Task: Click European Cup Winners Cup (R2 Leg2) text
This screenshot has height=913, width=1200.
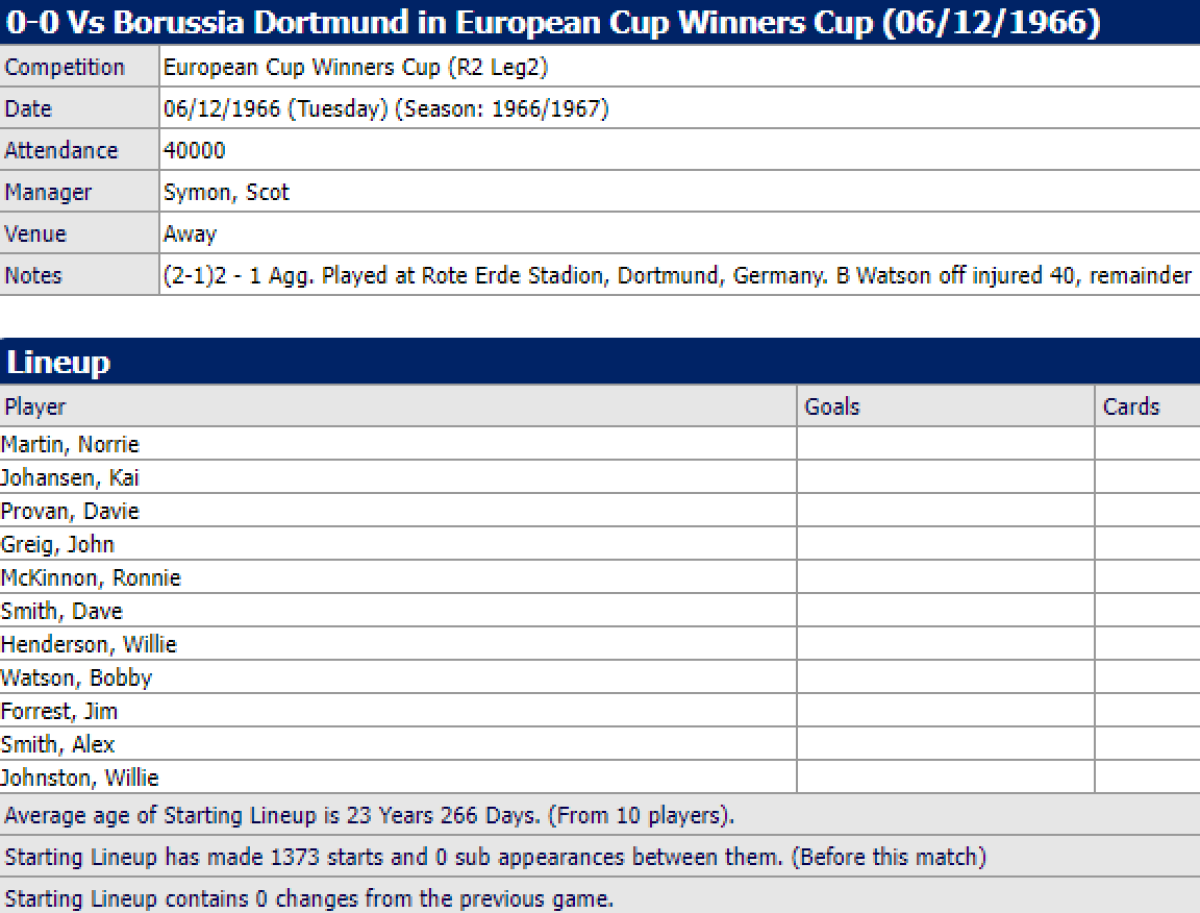Action: 355,68
